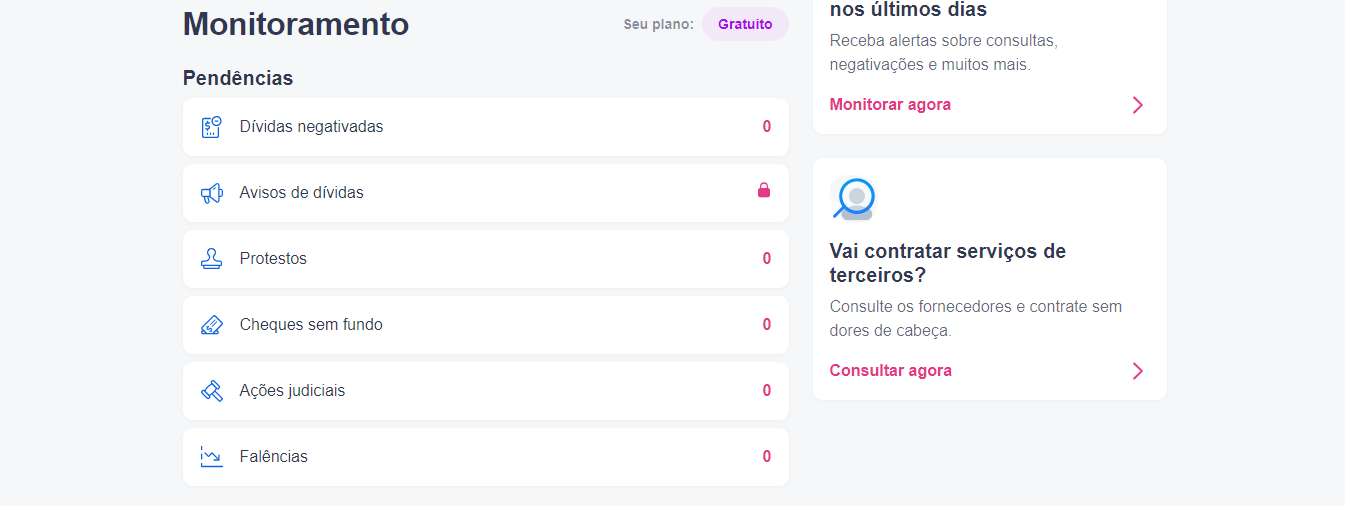Click the declining chart icon for Falências
Viewport: 1345px width, 506px height.
pos(211,457)
